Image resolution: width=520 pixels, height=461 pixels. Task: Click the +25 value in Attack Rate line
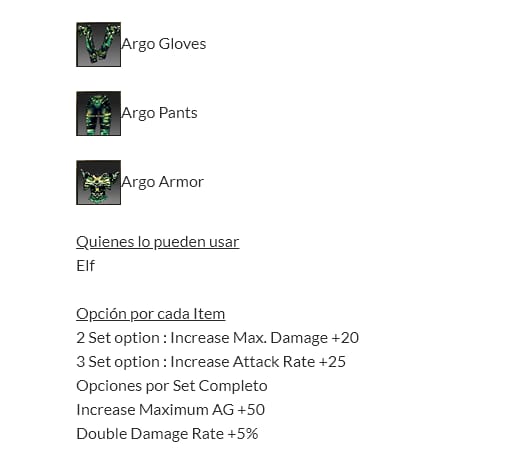tap(332, 362)
